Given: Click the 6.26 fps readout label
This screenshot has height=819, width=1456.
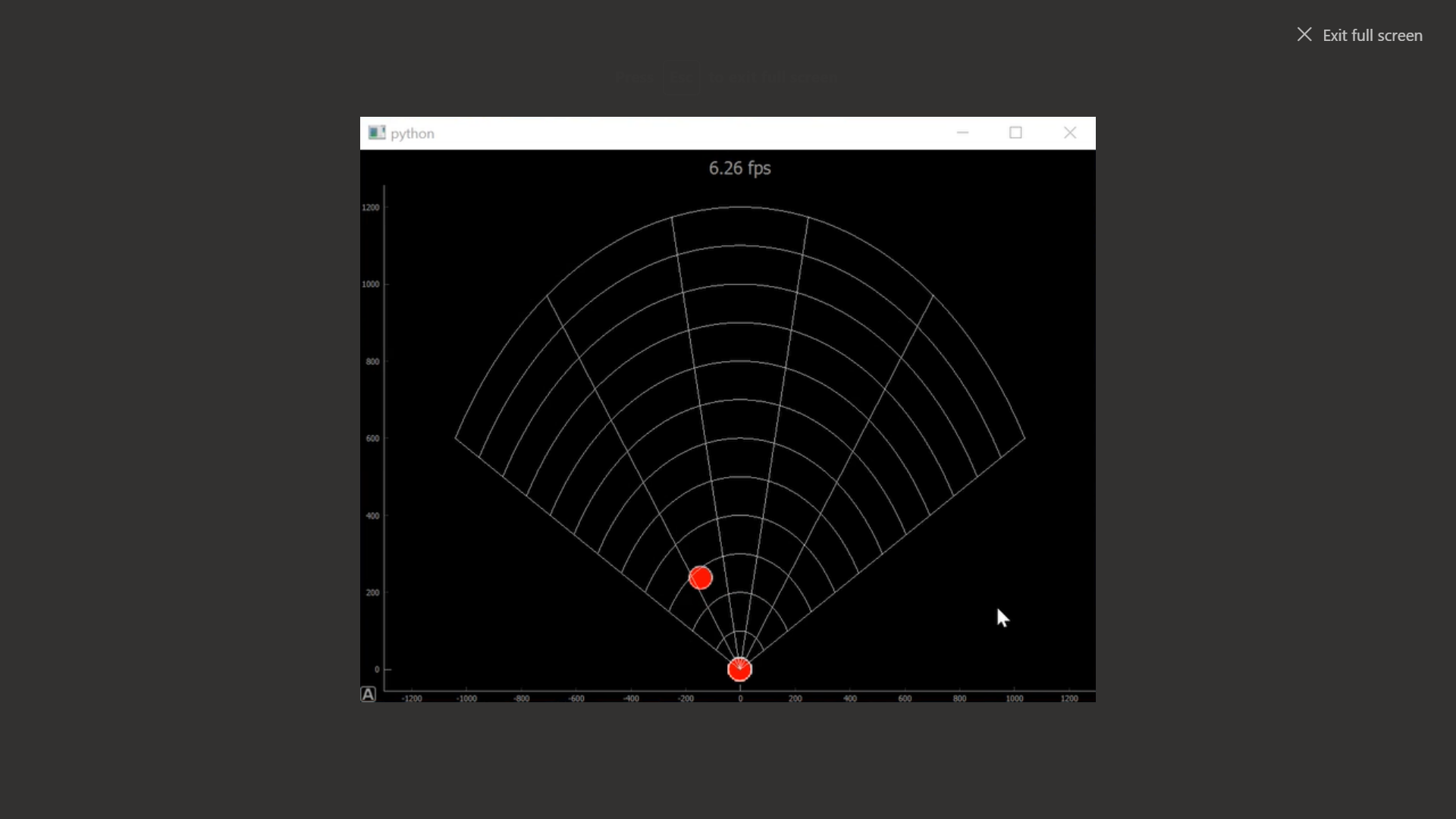Looking at the screenshot, I should click(x=739, y=168).
